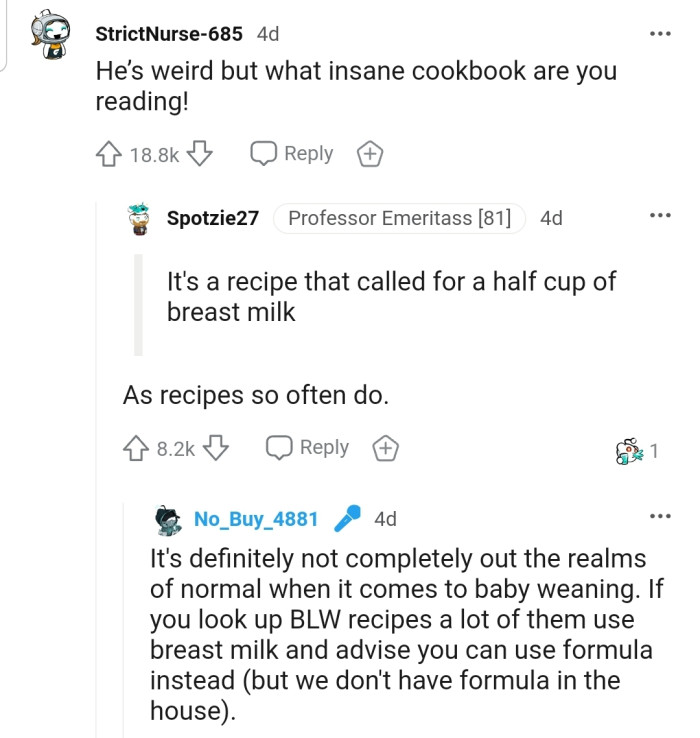Screen dimensions: 700x738
Task: Reply to StrictNurse-685's comment
Action: (x=292, y=154)
